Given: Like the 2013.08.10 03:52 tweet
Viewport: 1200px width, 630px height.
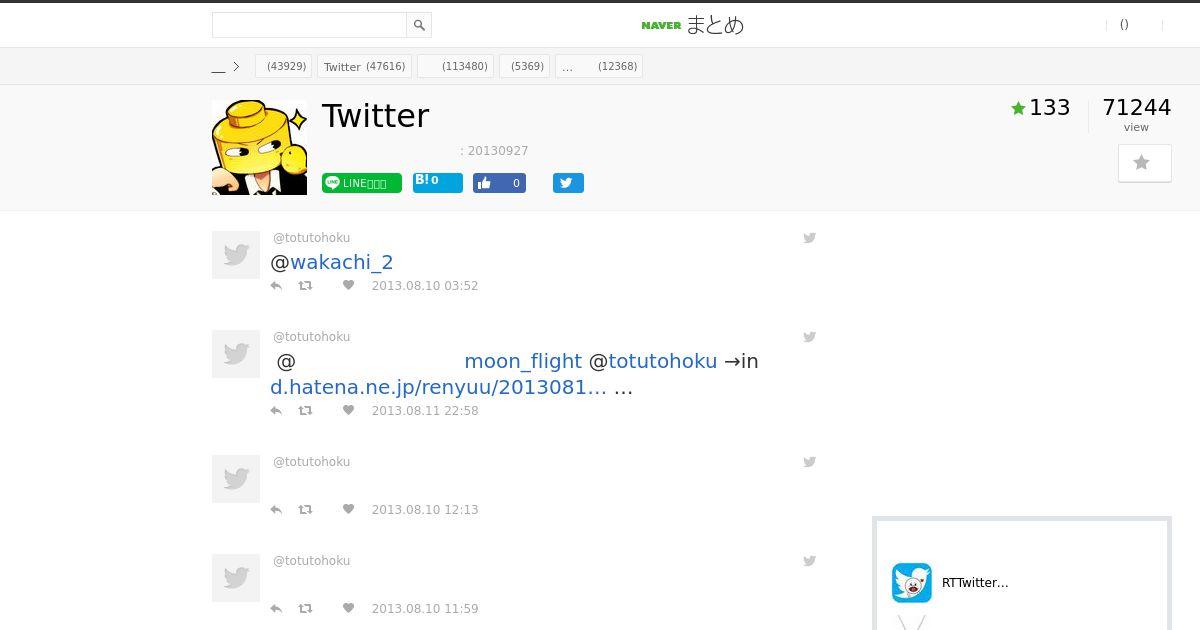Looking at the screenshot, I should tap(348, 286).
